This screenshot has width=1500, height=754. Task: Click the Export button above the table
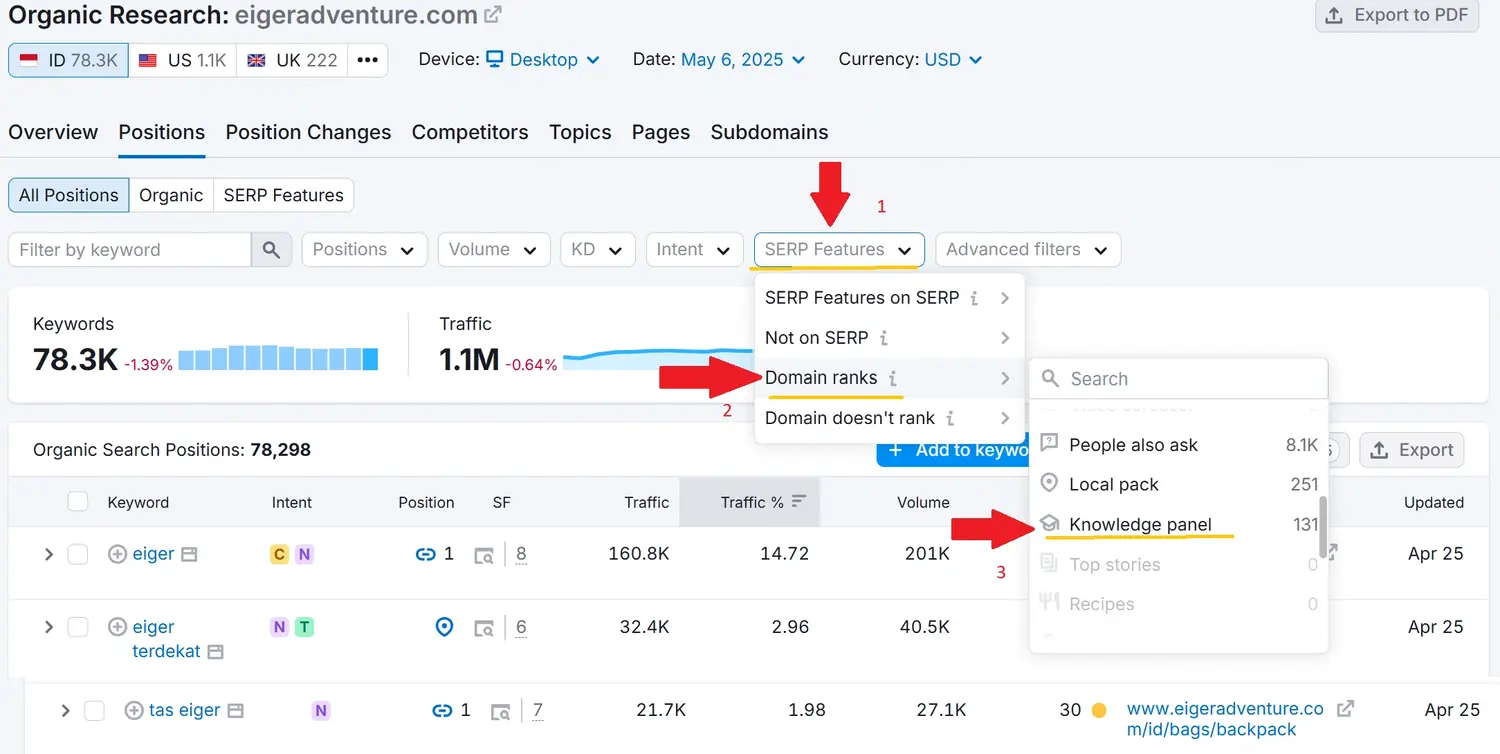(x=1412, y=450)
